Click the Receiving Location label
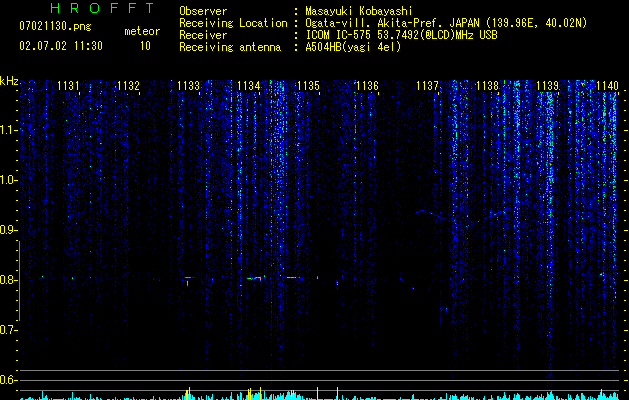Viewport: 629px width, 400px height. point(233,23)
